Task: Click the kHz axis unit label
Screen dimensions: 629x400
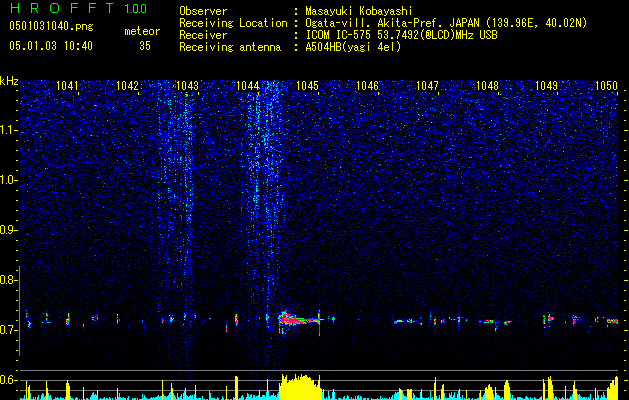Action: [9, 81]
